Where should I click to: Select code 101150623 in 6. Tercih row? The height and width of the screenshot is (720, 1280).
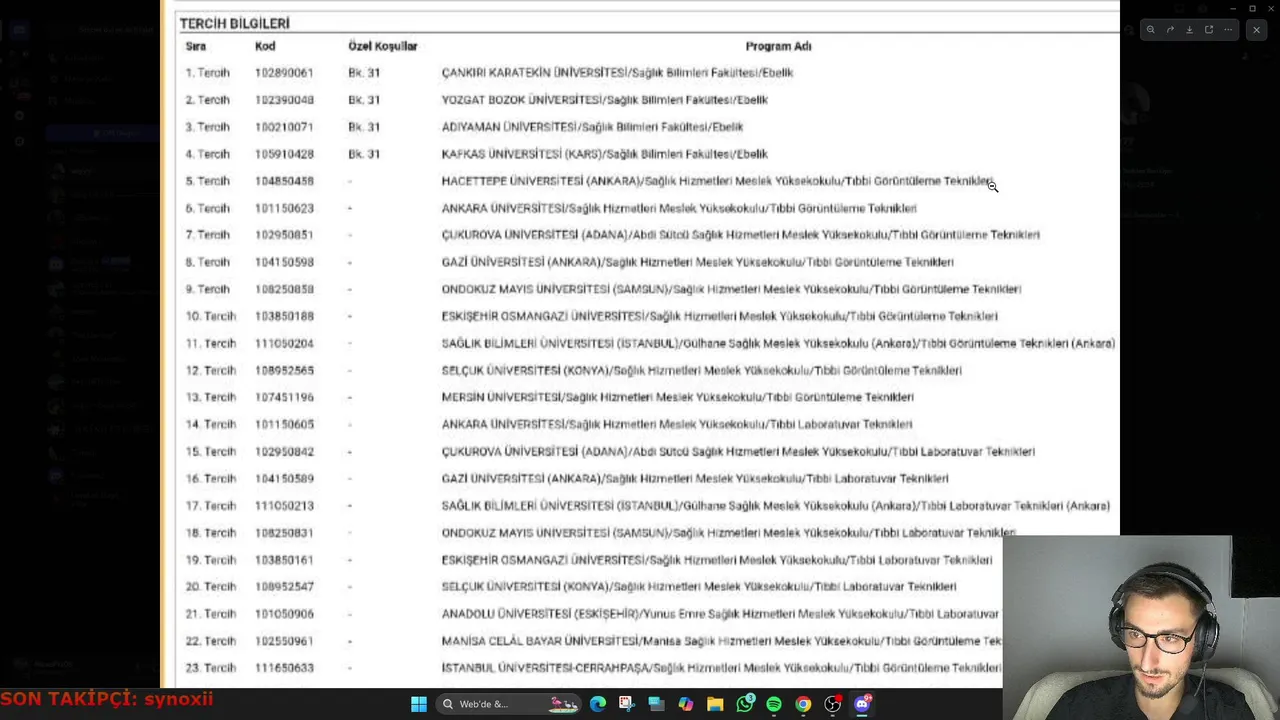[284, 208]
